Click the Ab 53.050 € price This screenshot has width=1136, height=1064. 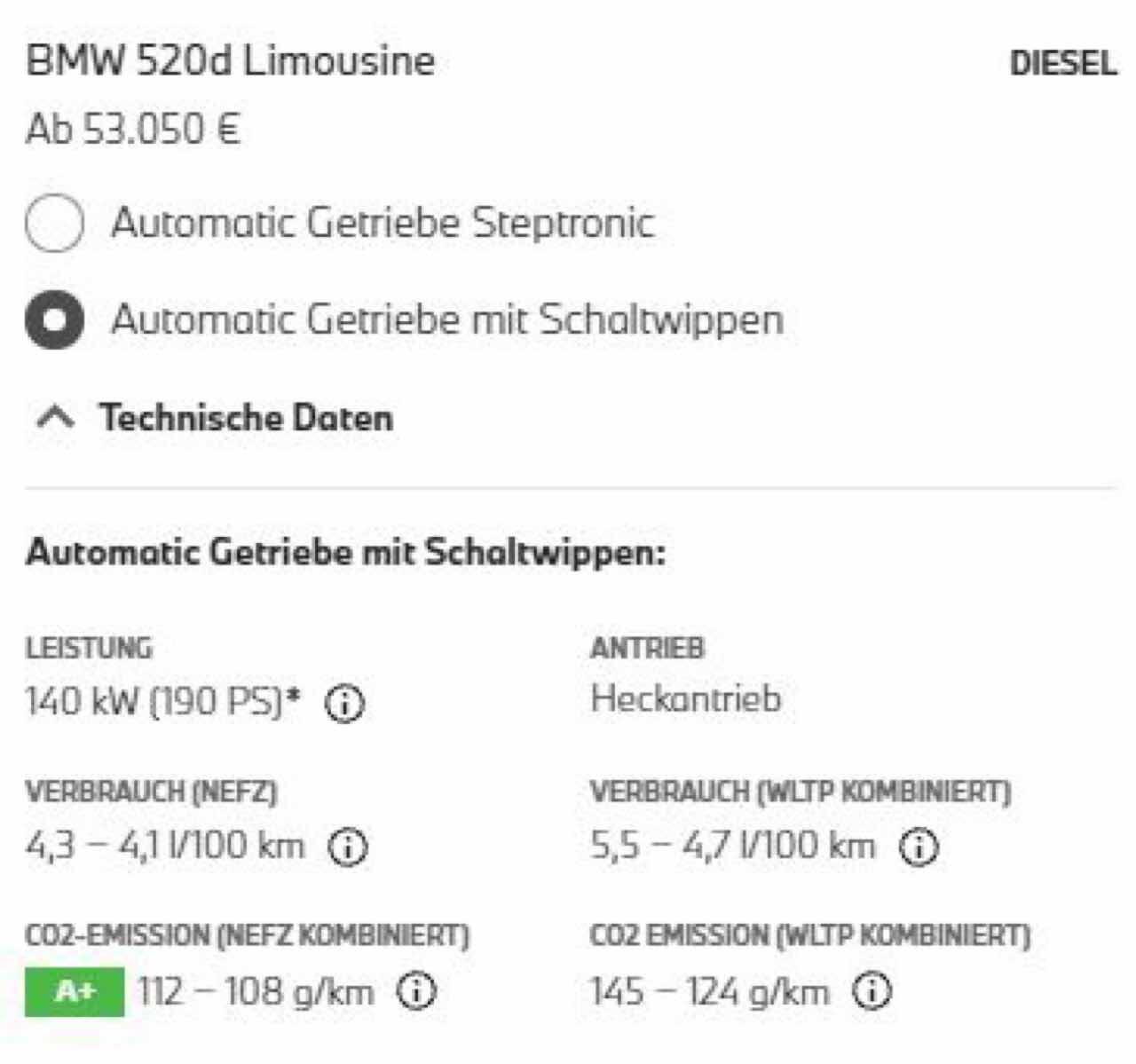tap(133, 130)
